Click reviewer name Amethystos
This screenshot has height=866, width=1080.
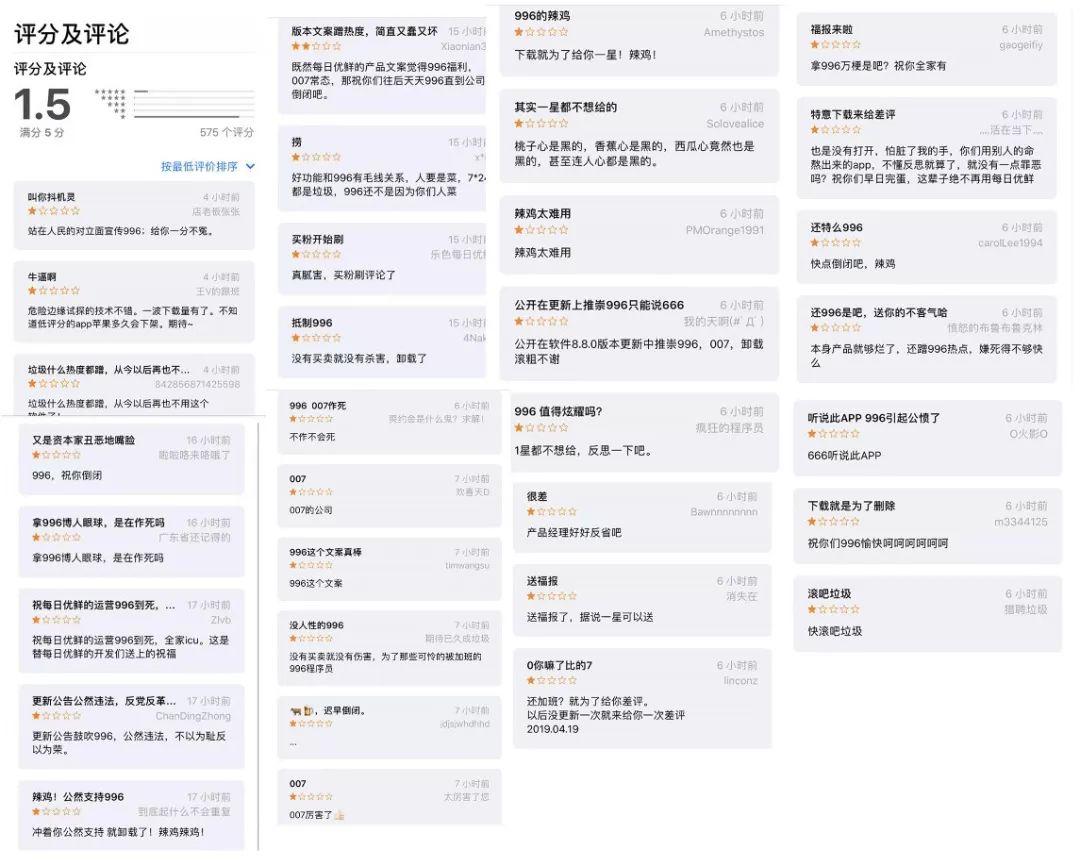point(734,32)
